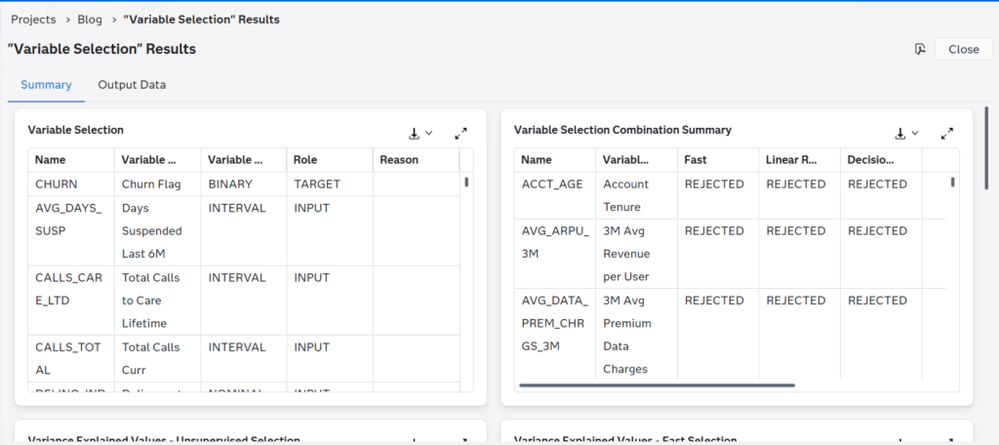Click download icon in Variable Selection panel
The width and height of the screenshot is (999, 445).
(x=414, y=133)
